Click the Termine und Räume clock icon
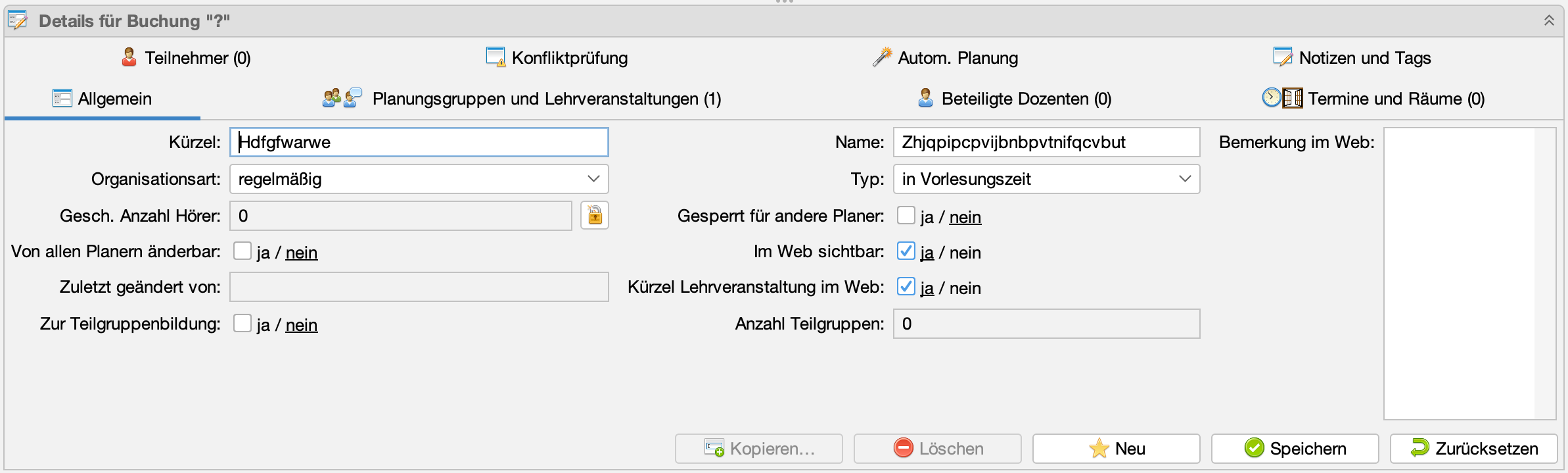Viewport: 1568px width, 473px height. (x=1272, y=98)
